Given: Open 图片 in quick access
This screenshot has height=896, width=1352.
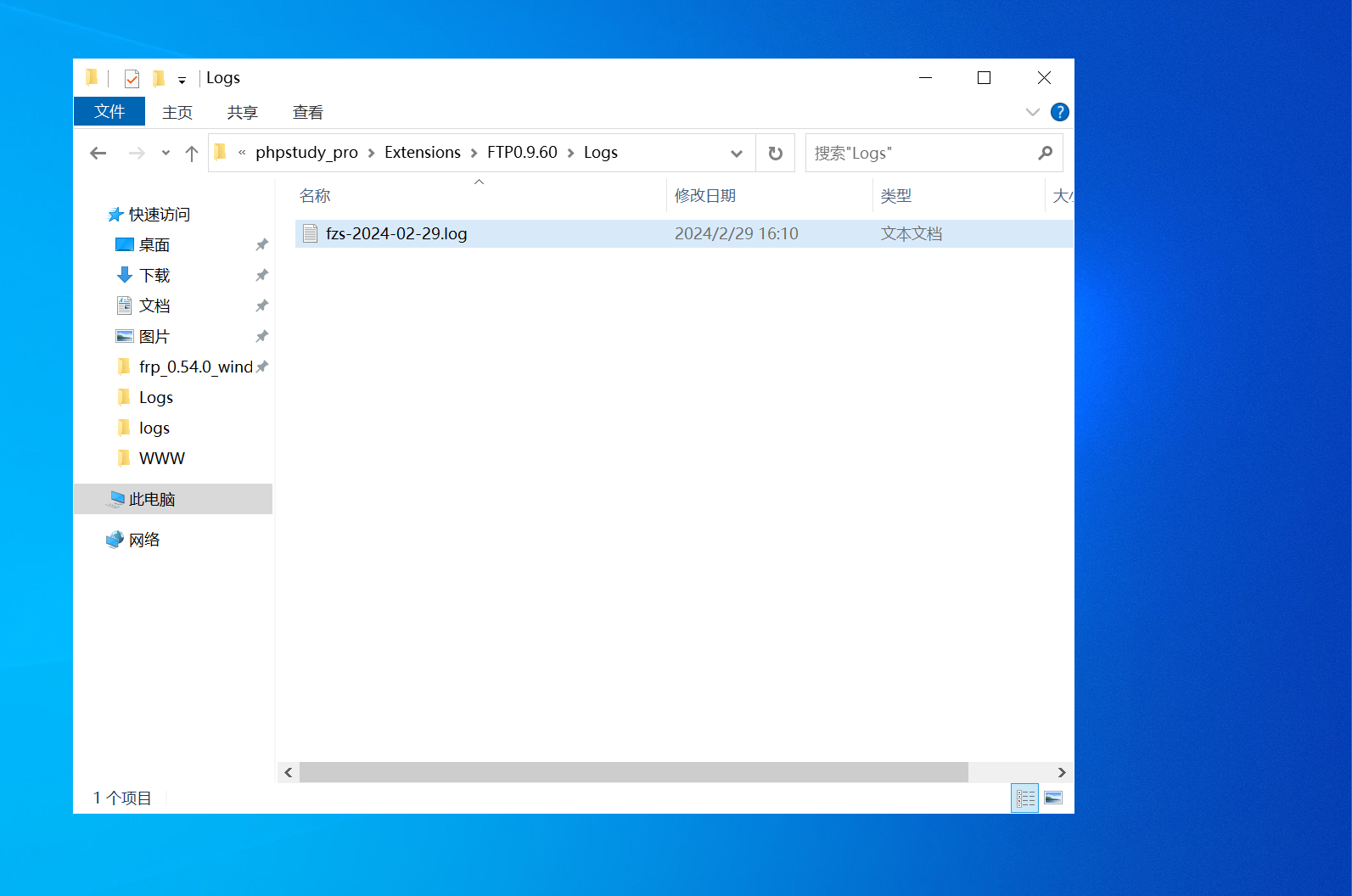Looking at the screenshot, I should 154,337.
